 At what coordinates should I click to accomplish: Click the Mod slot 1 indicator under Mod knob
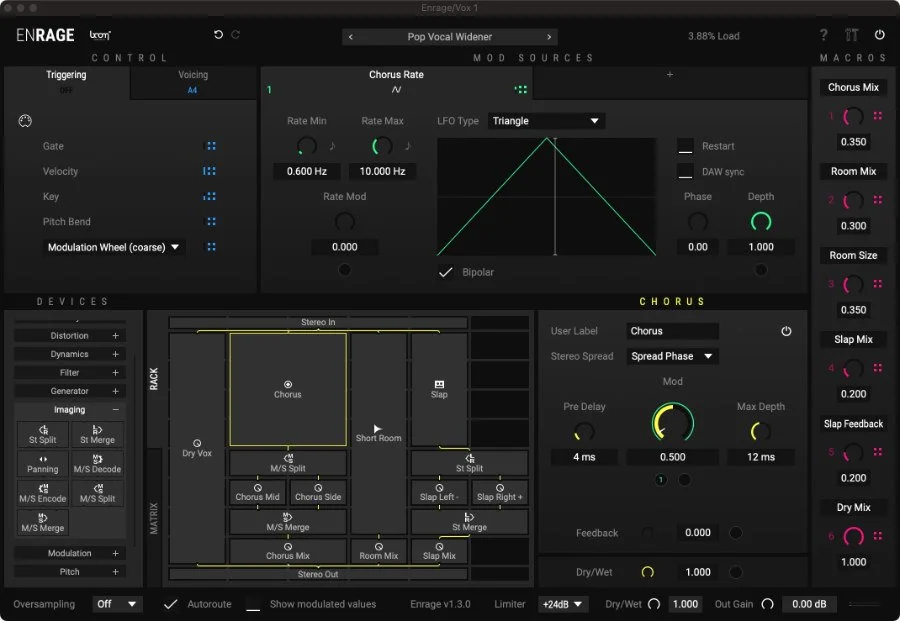click(x=661, y=480)
